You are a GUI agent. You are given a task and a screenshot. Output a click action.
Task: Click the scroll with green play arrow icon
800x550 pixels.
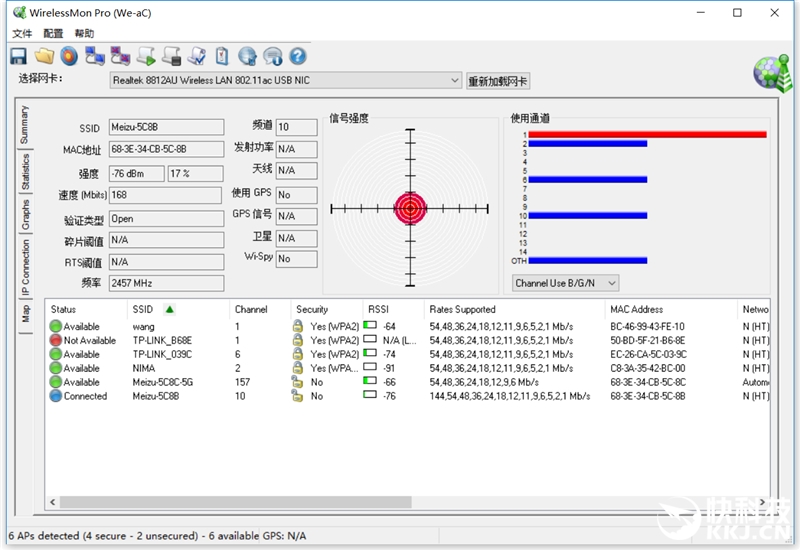pyautogui.click(x=146, y=56)
